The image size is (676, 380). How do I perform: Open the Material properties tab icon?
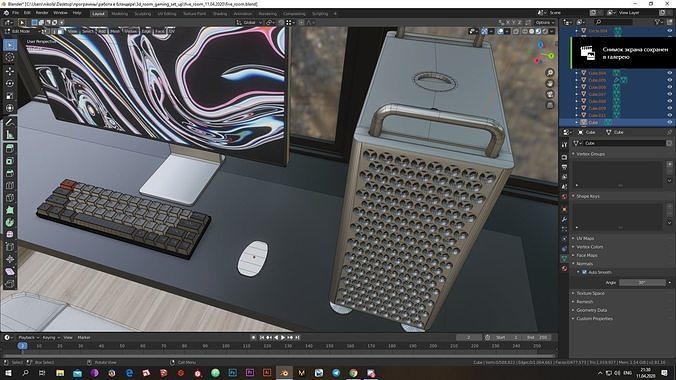click(564, 269)
